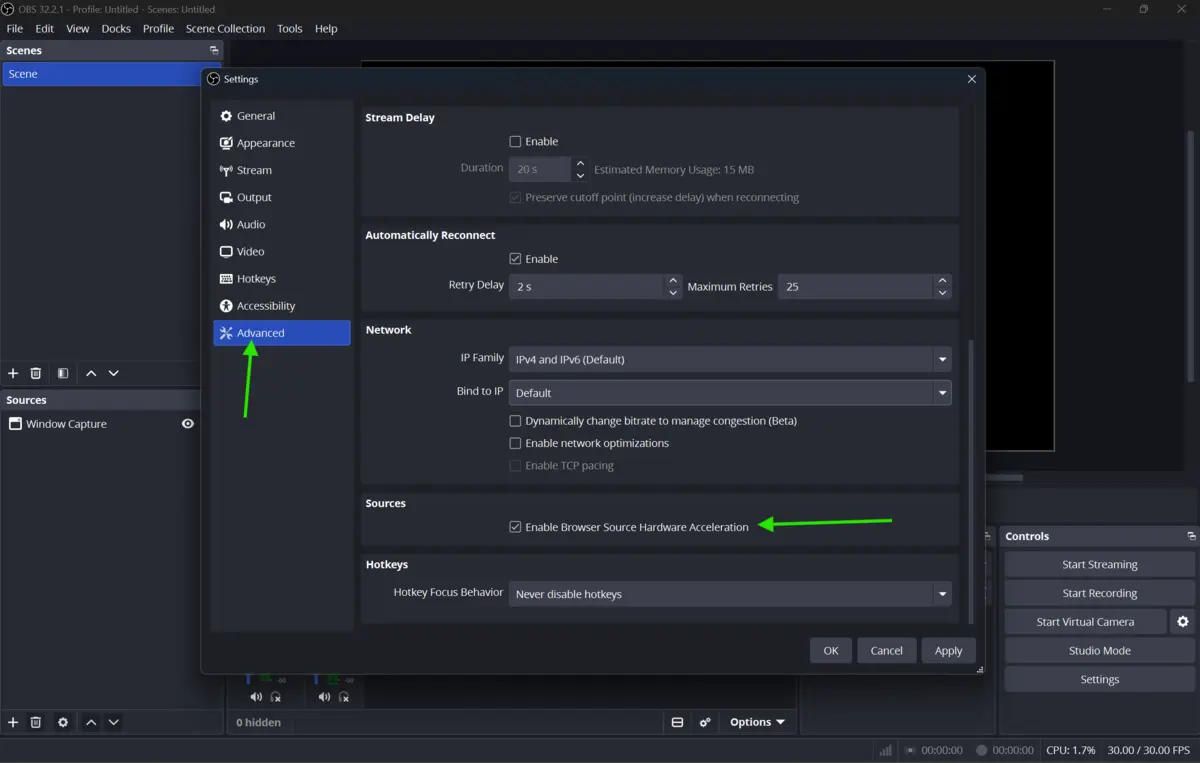Image resolution: width=1200 pixels, height=763 pixels.
Task: Mute the first audio mixer channel speaker icon
Action: pyautogui.click(x=256, y=697)
